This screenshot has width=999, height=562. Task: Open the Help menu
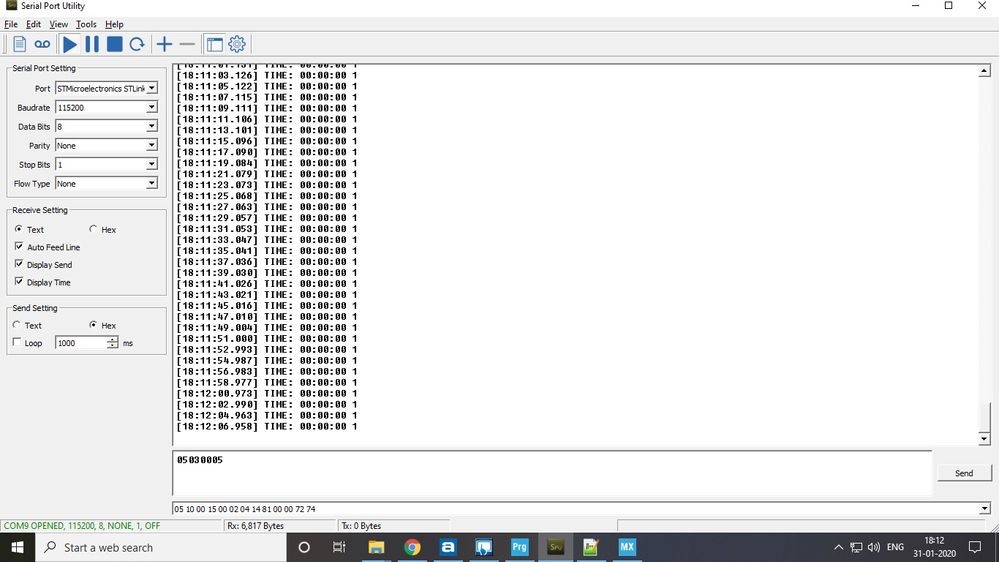click(x=114, y=24)
